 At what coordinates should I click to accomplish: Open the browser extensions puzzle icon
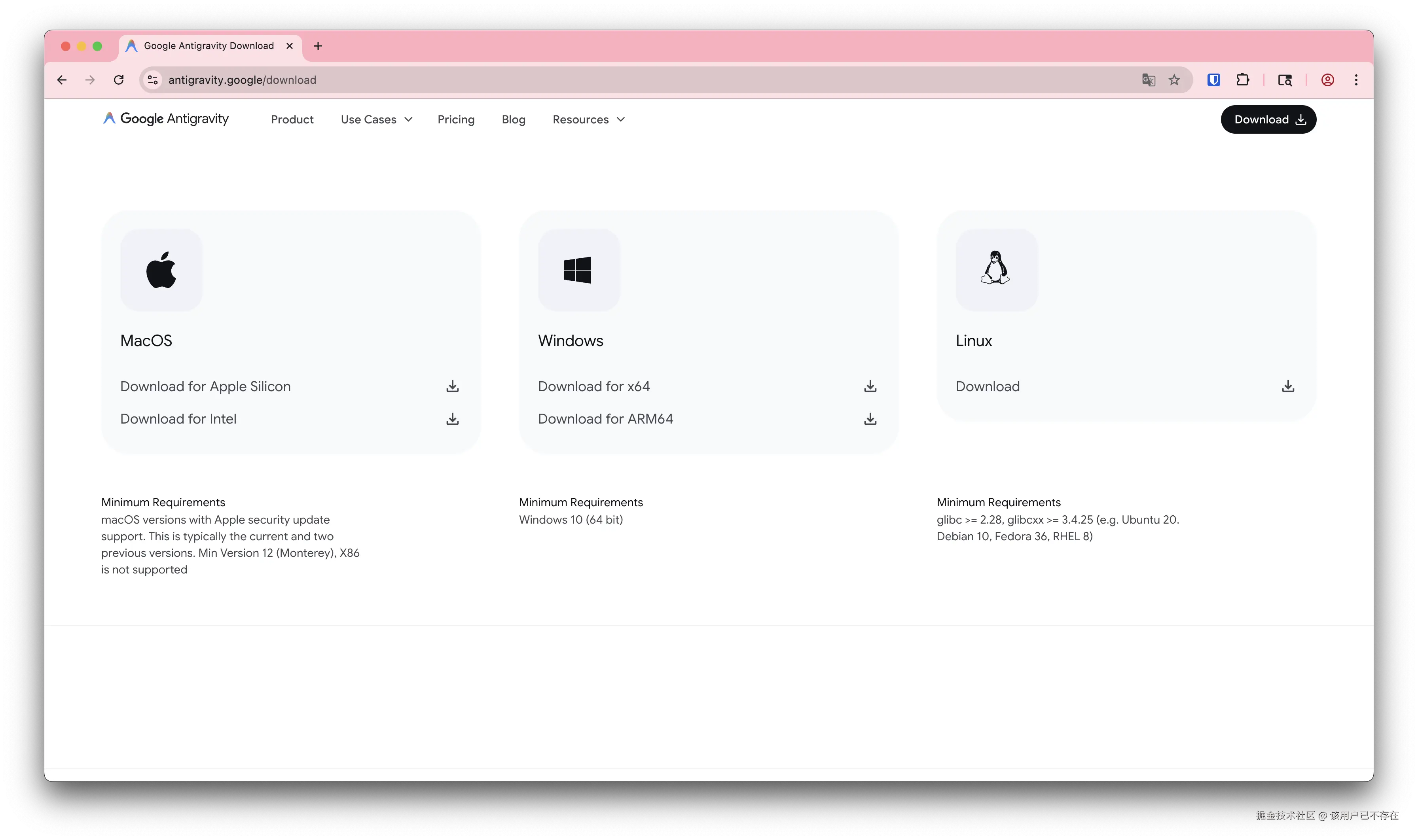click(x=1242, y=80)
